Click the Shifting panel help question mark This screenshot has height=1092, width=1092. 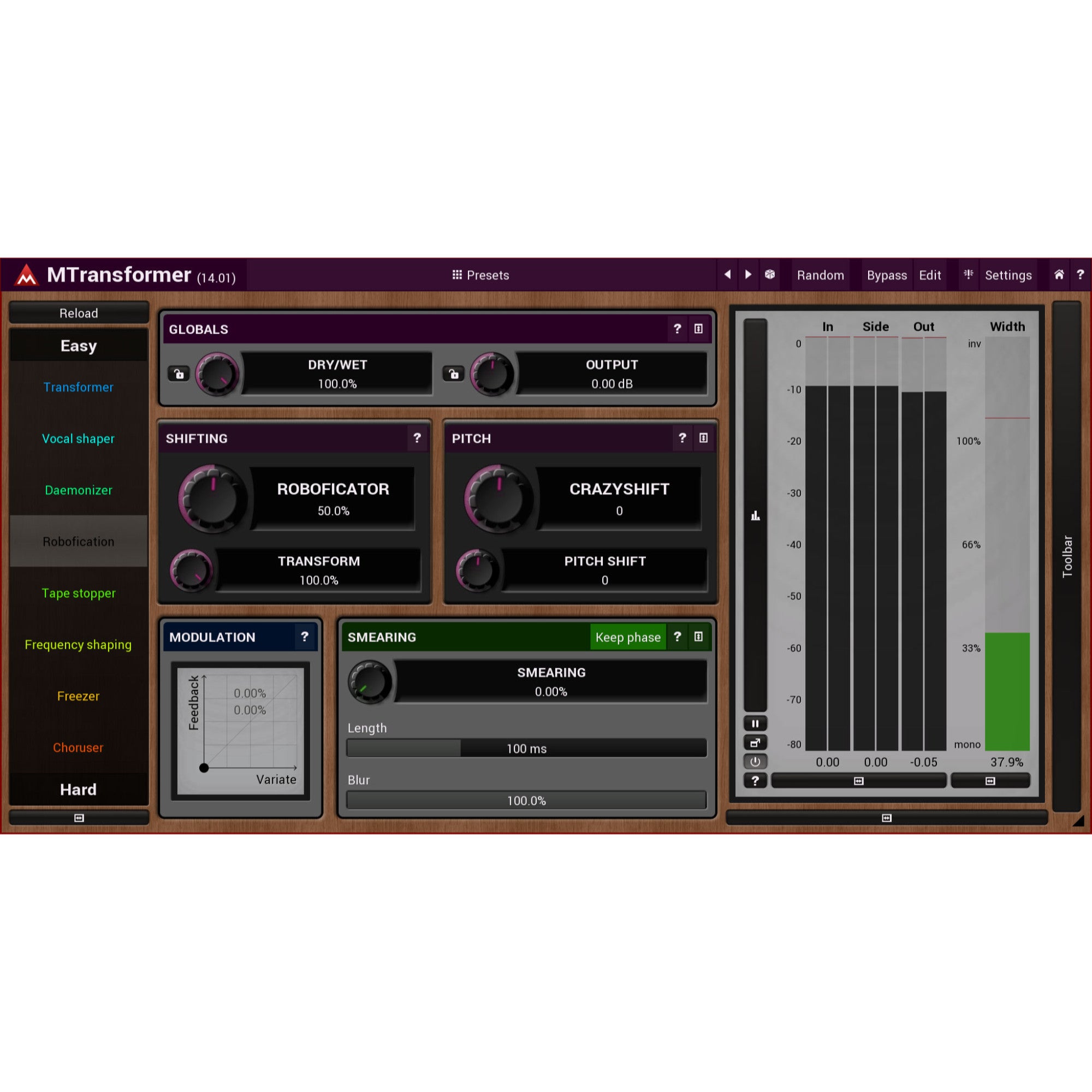[417, 438]
